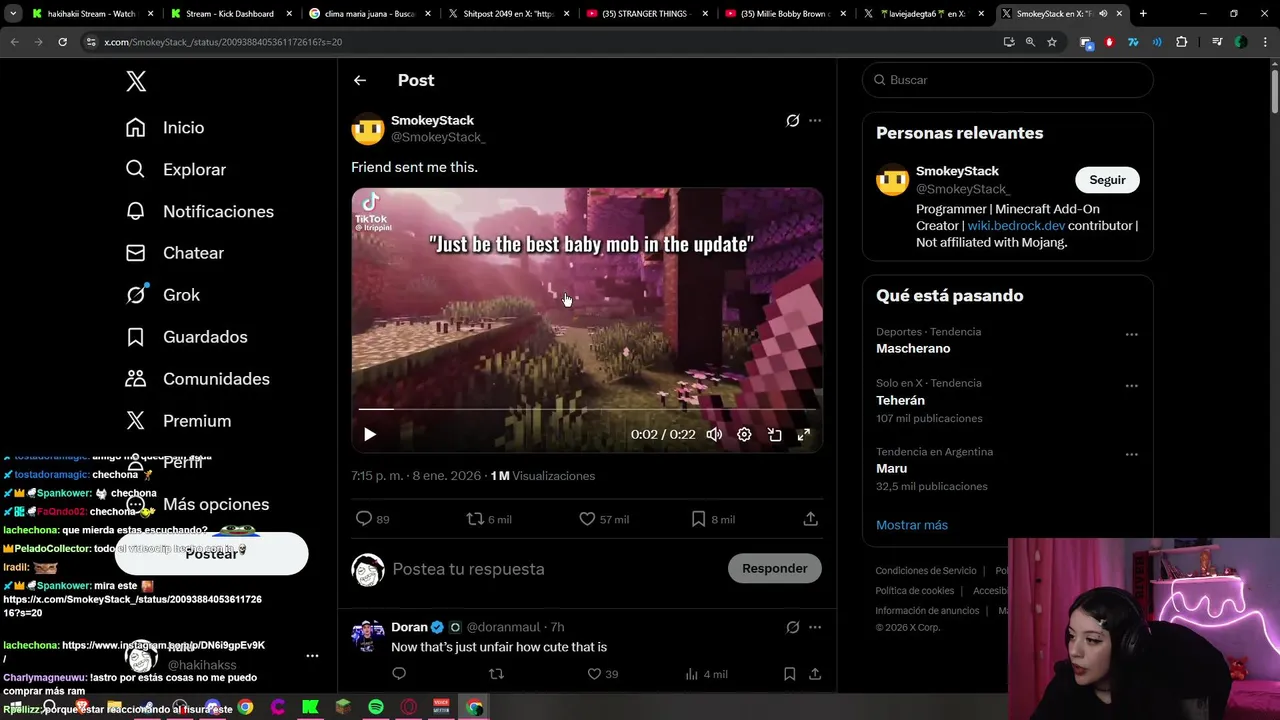Go back with the Post arrow
The height and width of the screenshot is (720, 1280).
[x=360, y=80]
